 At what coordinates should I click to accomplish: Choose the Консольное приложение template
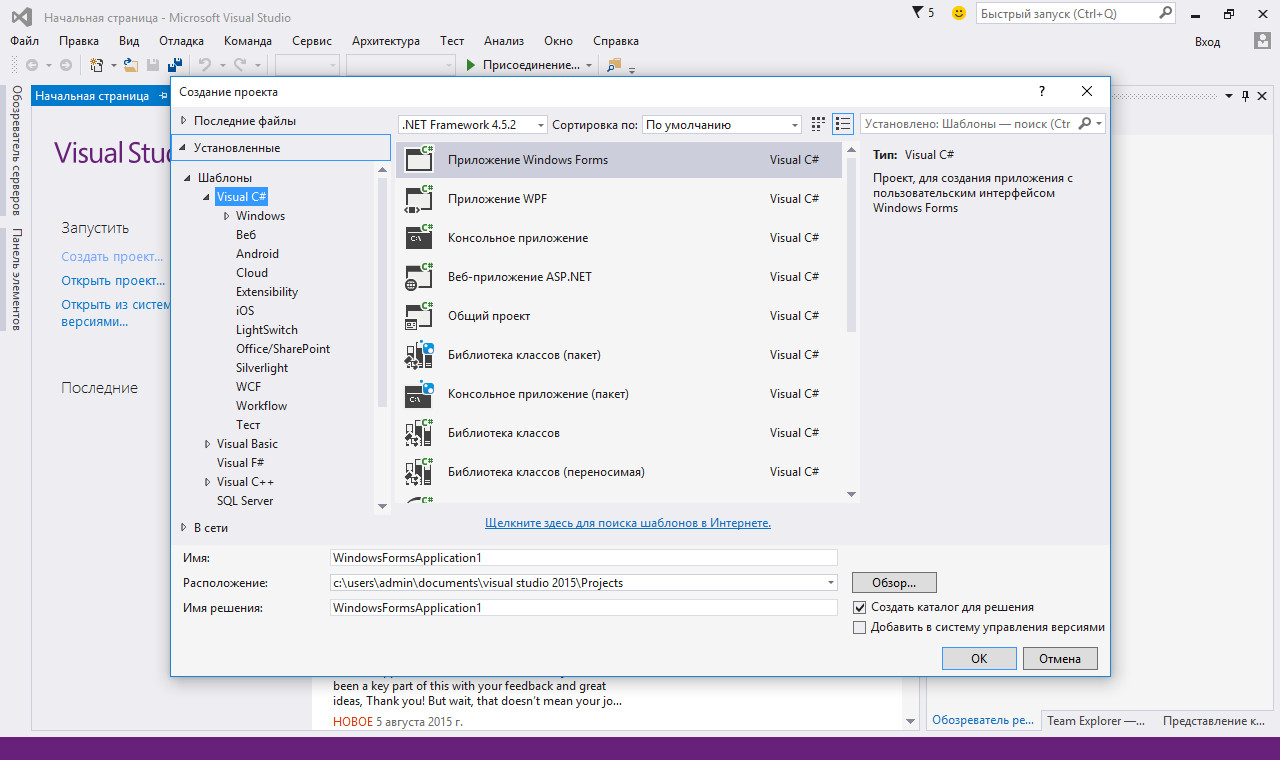pos(618,238)
